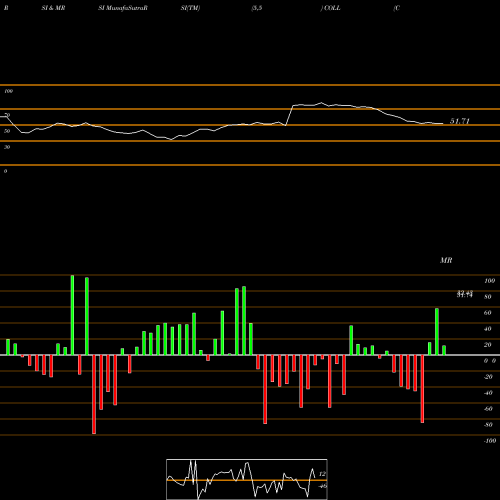
Task: Click the overlapping MR value label near 80
Action: pos(465,294)
